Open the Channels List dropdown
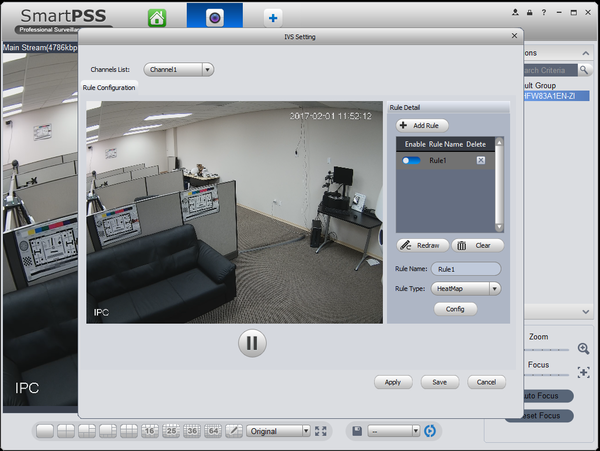This screenshot has height=451, width=600. click(179, 70)
